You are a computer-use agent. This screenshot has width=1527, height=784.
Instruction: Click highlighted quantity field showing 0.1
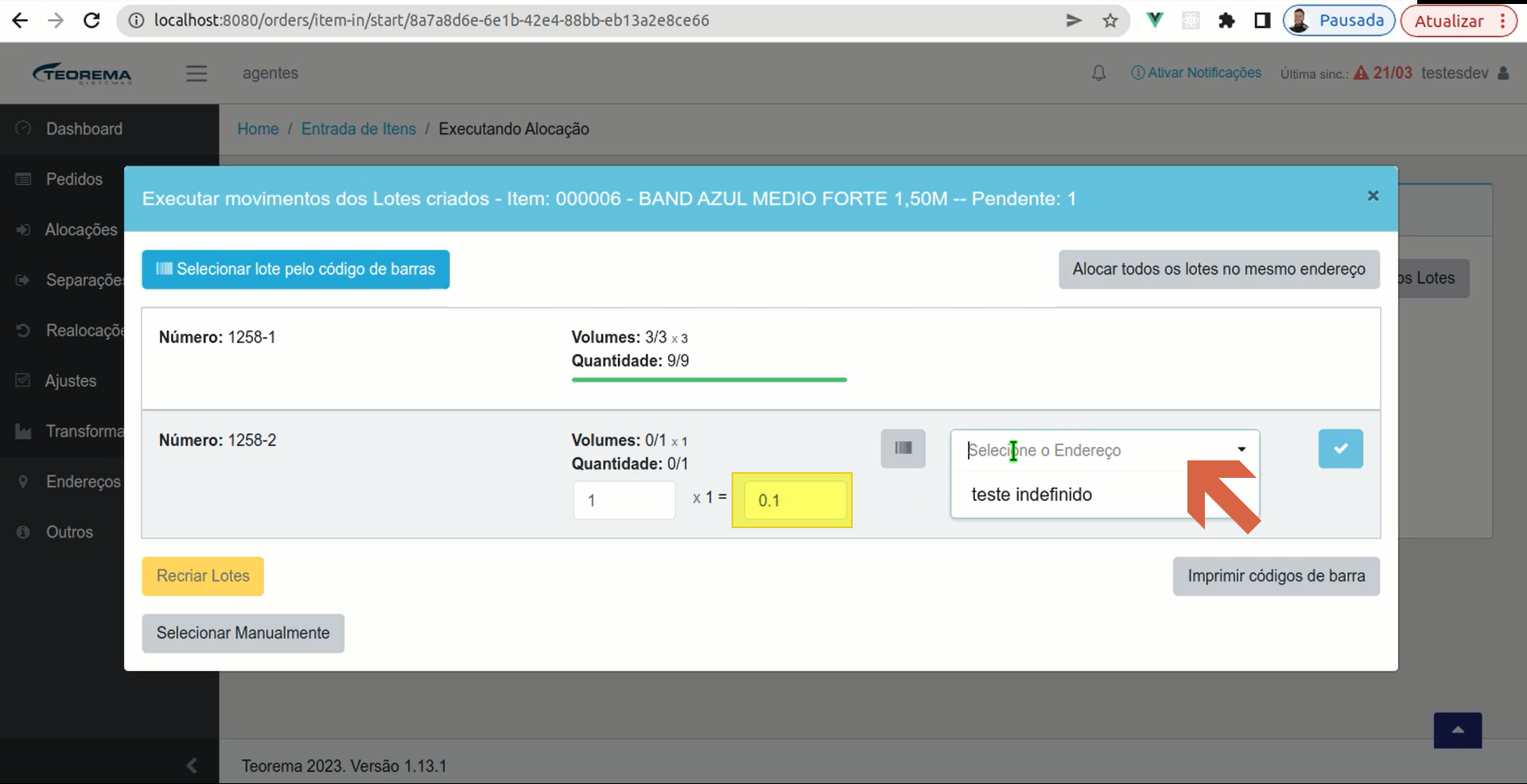point(795,500)
